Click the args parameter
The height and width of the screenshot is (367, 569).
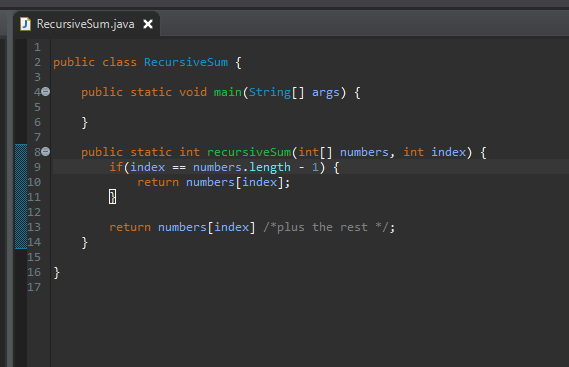coord(326,93)
